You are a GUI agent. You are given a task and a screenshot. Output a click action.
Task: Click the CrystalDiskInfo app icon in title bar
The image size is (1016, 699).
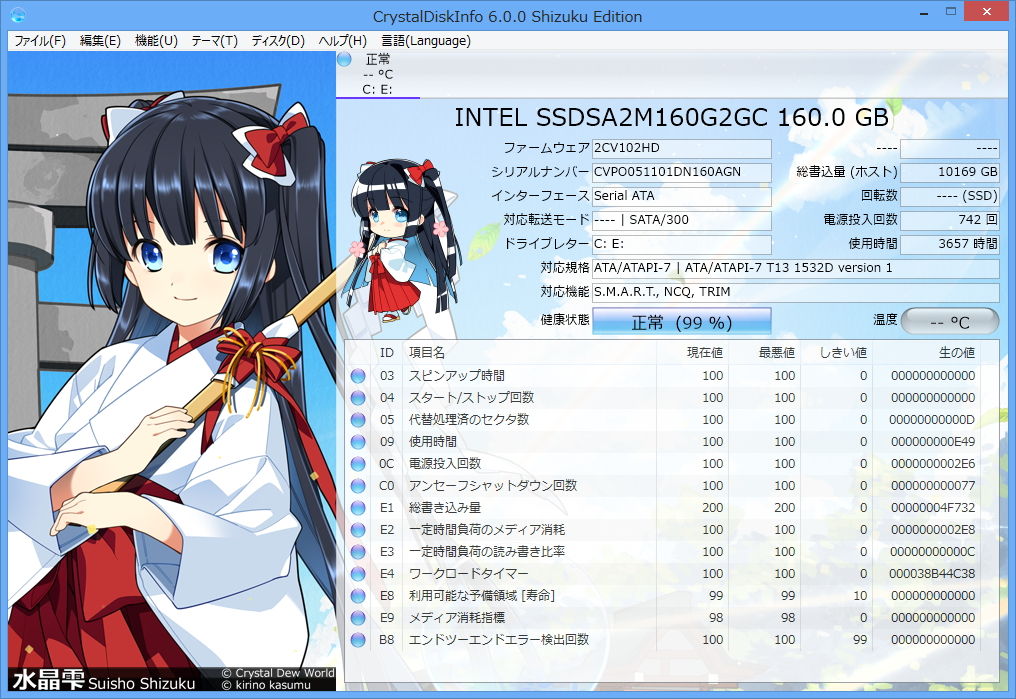pos(17,15)
